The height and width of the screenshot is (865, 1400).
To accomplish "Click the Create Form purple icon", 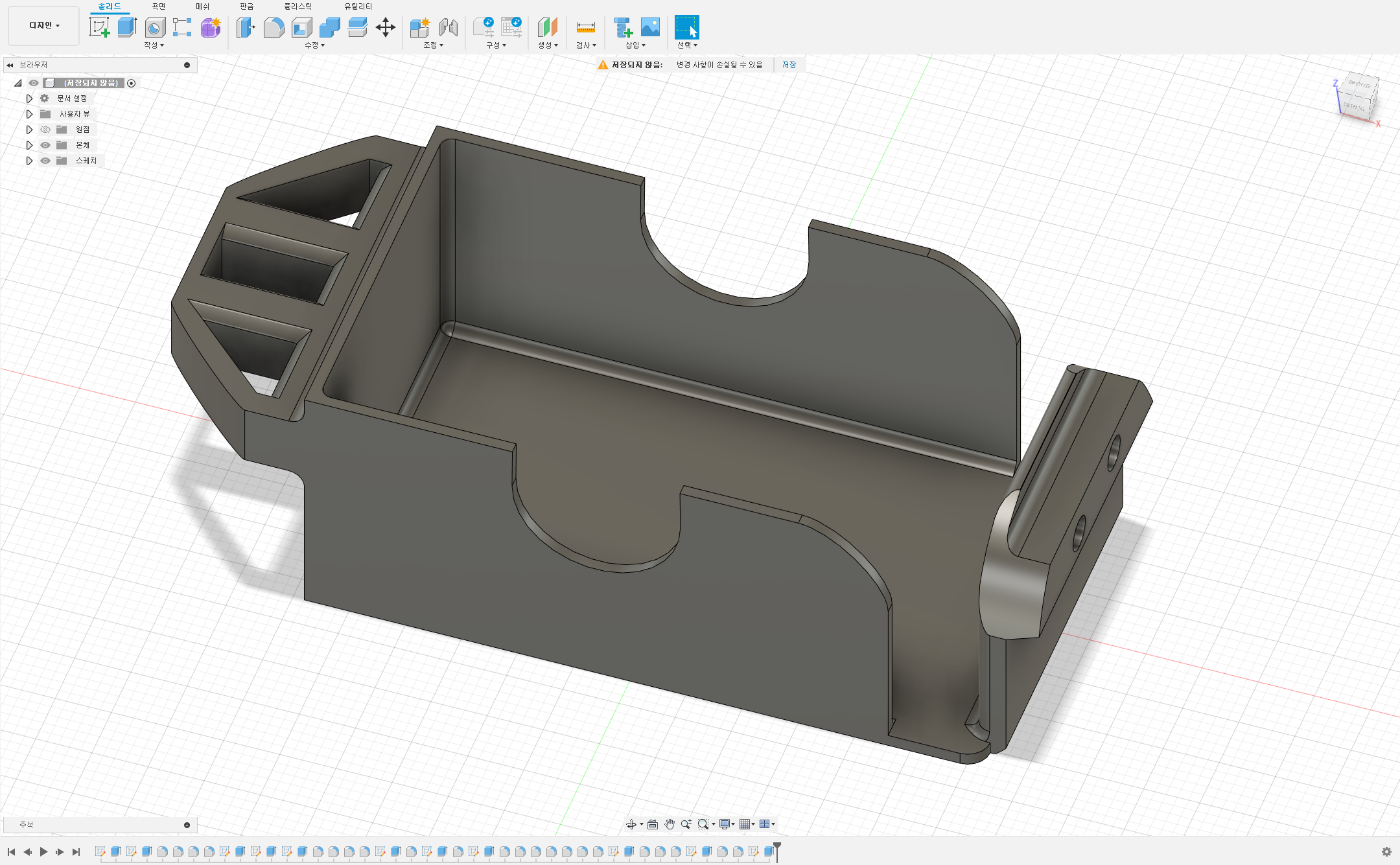I will coord(211,27).
